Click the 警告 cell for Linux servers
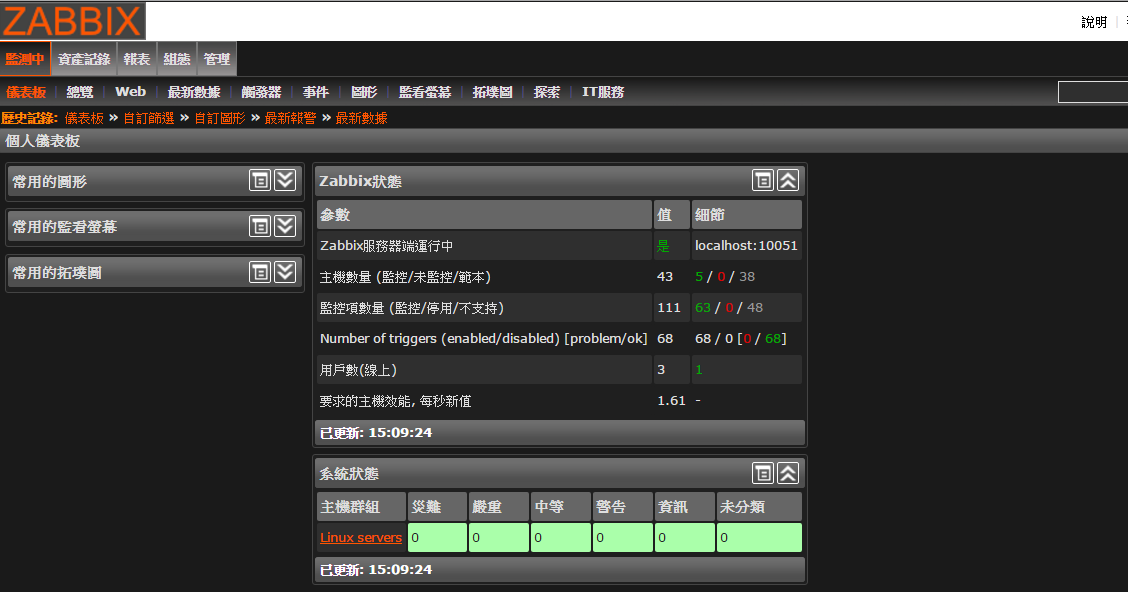 [x=623, y=537]
